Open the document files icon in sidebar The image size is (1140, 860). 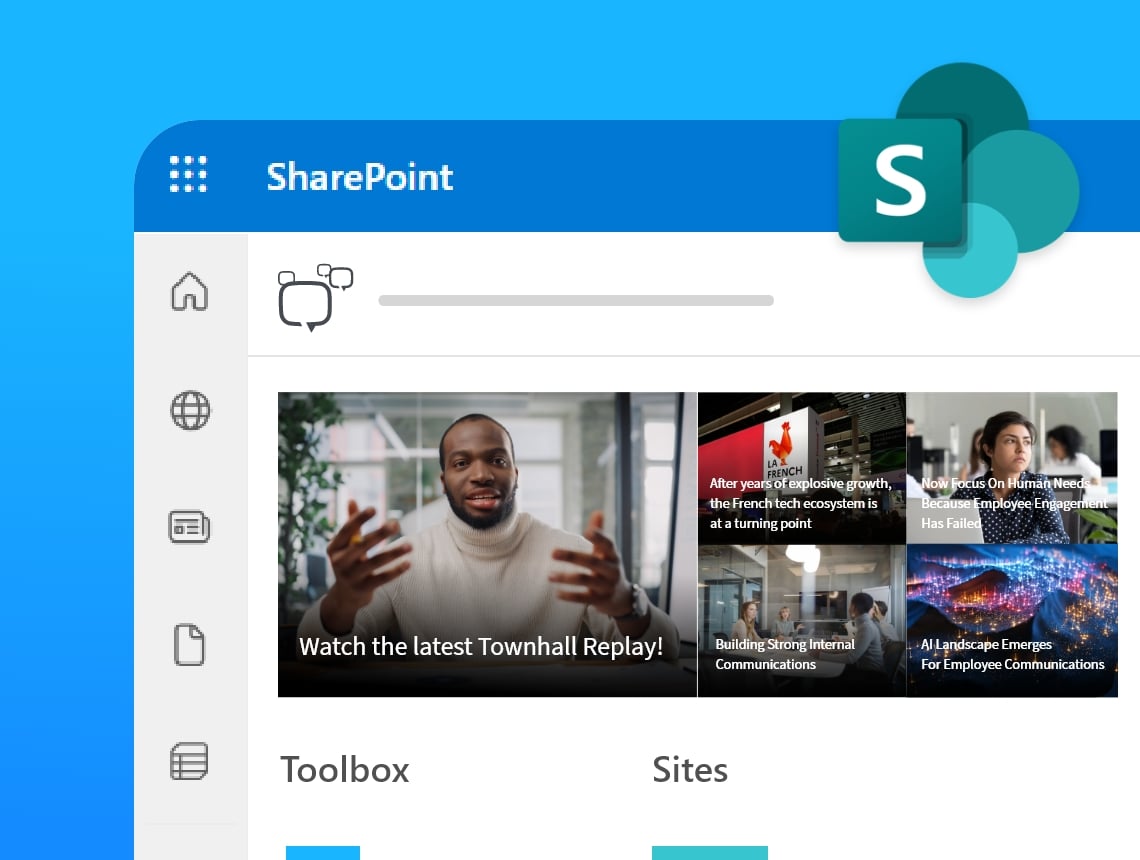click(x=190, y=645)
